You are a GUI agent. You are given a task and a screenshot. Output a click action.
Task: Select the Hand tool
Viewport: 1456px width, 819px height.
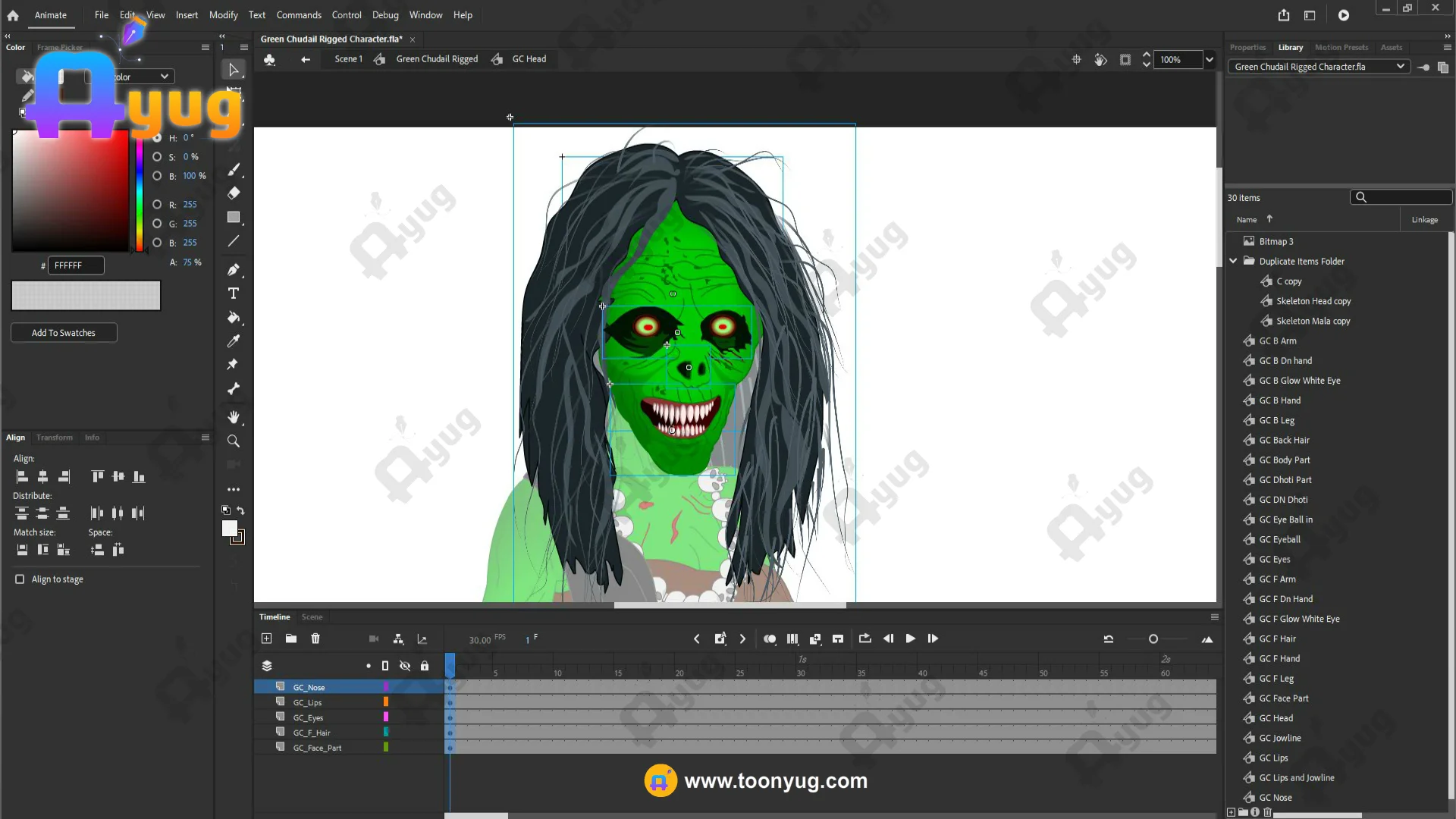point(234,417)
